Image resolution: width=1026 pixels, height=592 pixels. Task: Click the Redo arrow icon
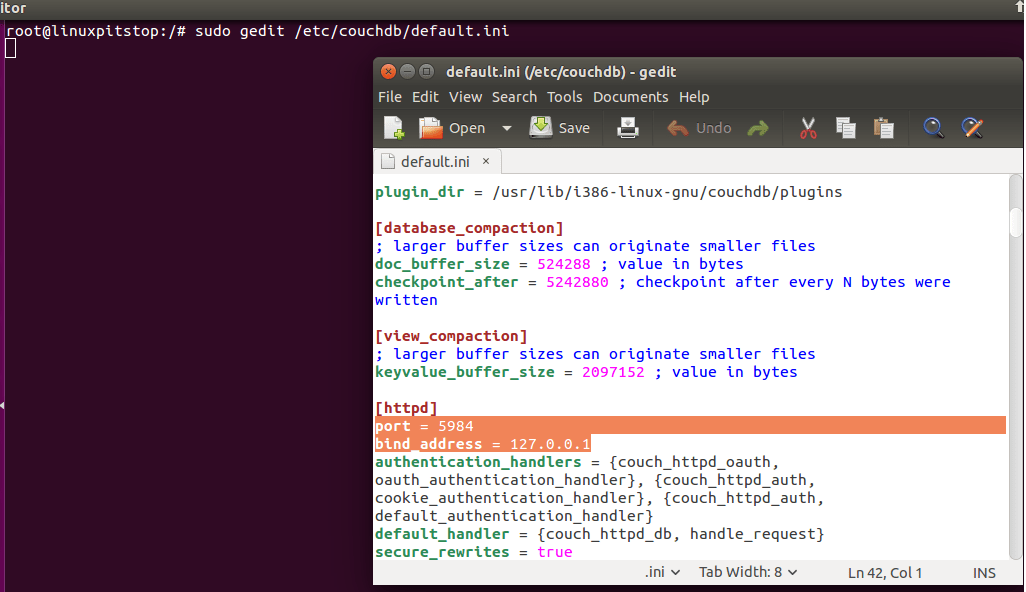tap(756, 128)
